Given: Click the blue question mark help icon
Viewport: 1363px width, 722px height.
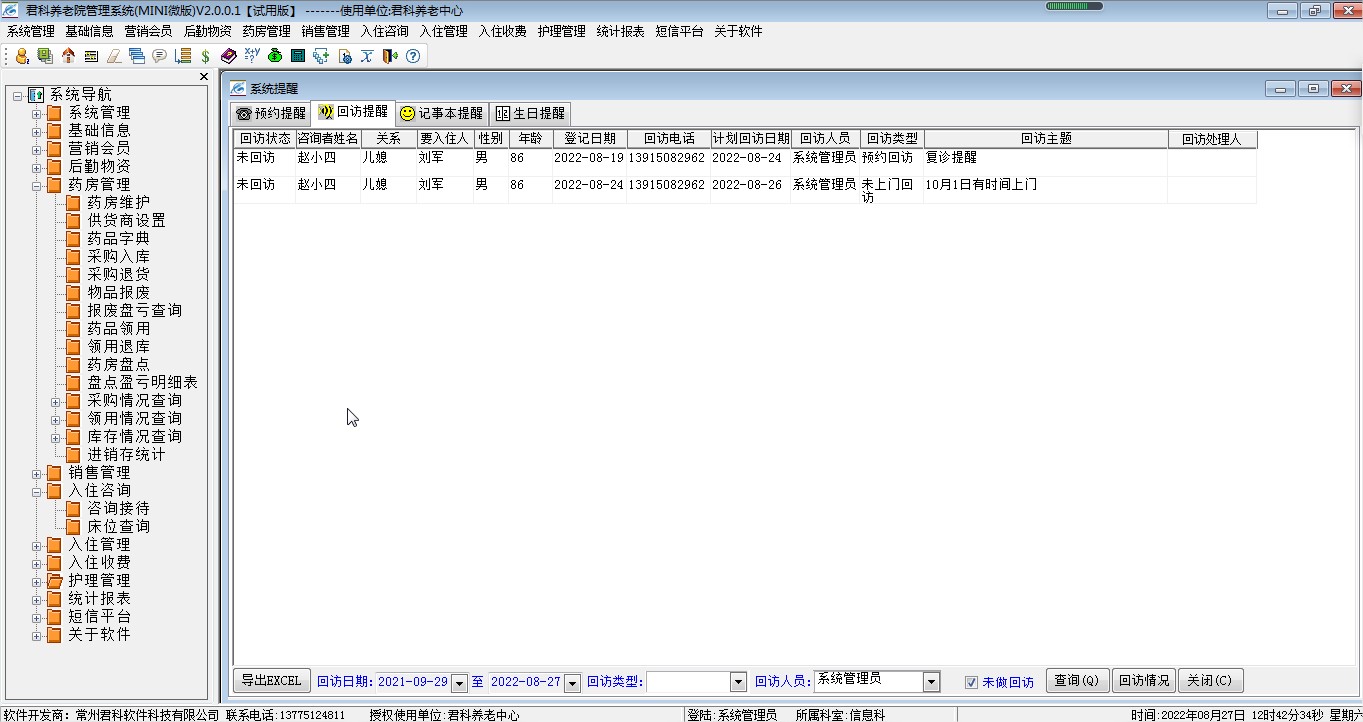Looking at the screenshot, I should coord(412,56).
